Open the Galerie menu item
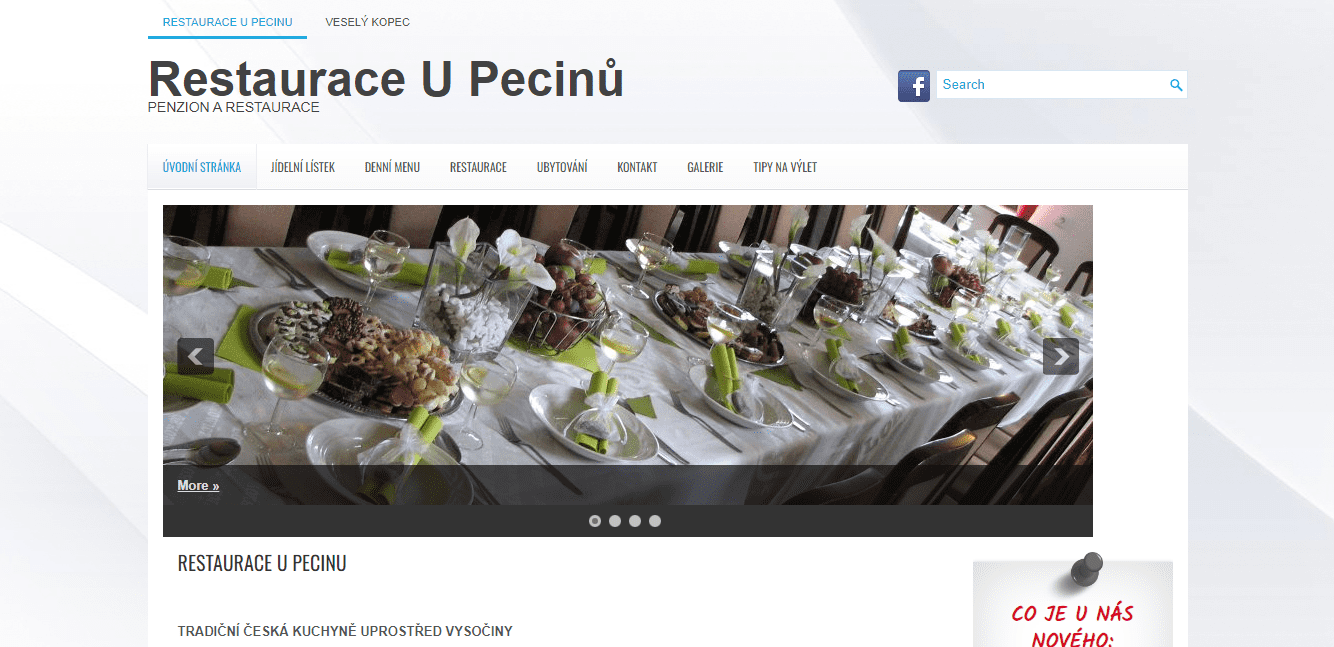This screenshot has width=1334, height=647. coord(705,167)
